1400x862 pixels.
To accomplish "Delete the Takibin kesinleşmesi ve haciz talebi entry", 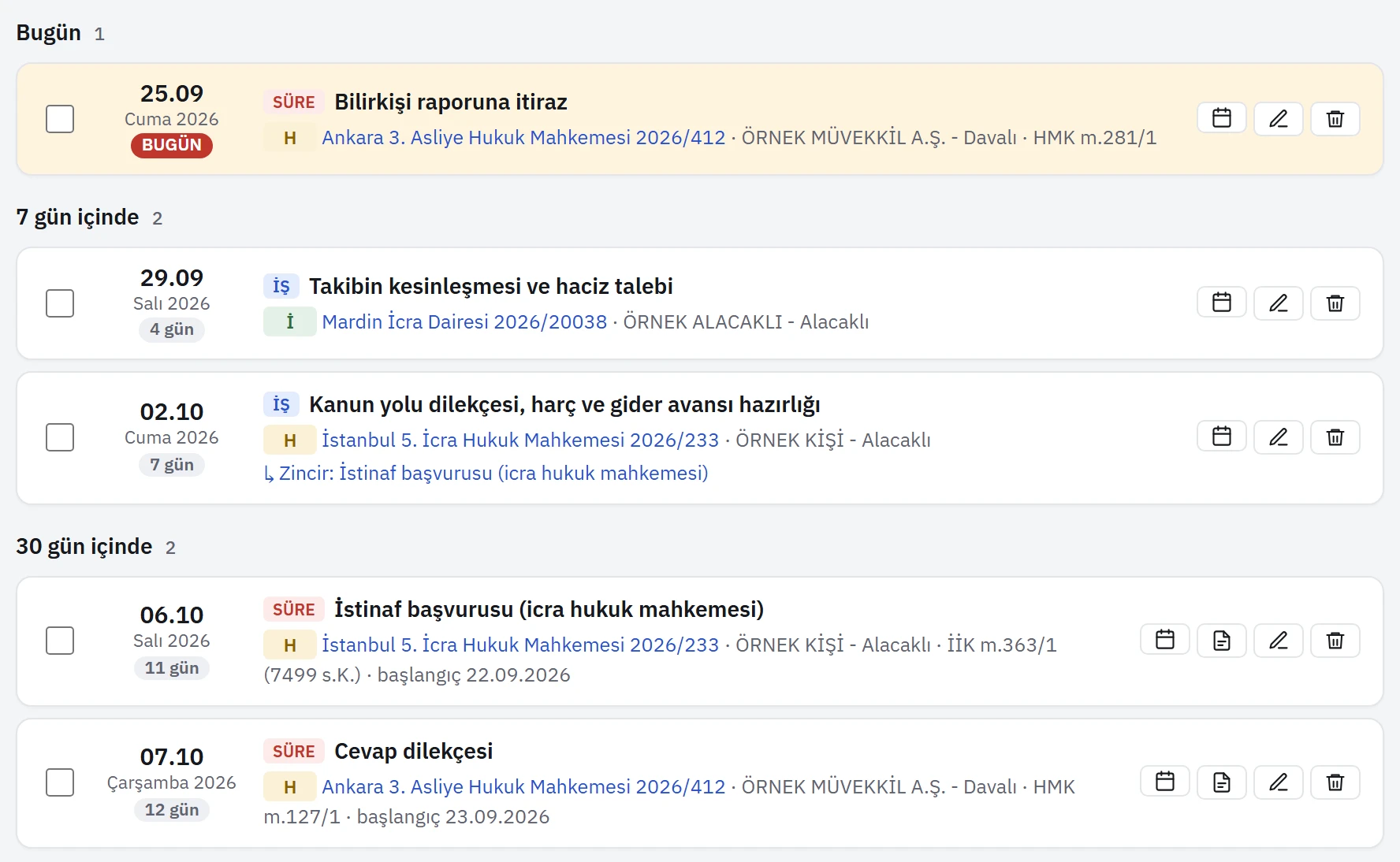I will [x=1335, y=303].
